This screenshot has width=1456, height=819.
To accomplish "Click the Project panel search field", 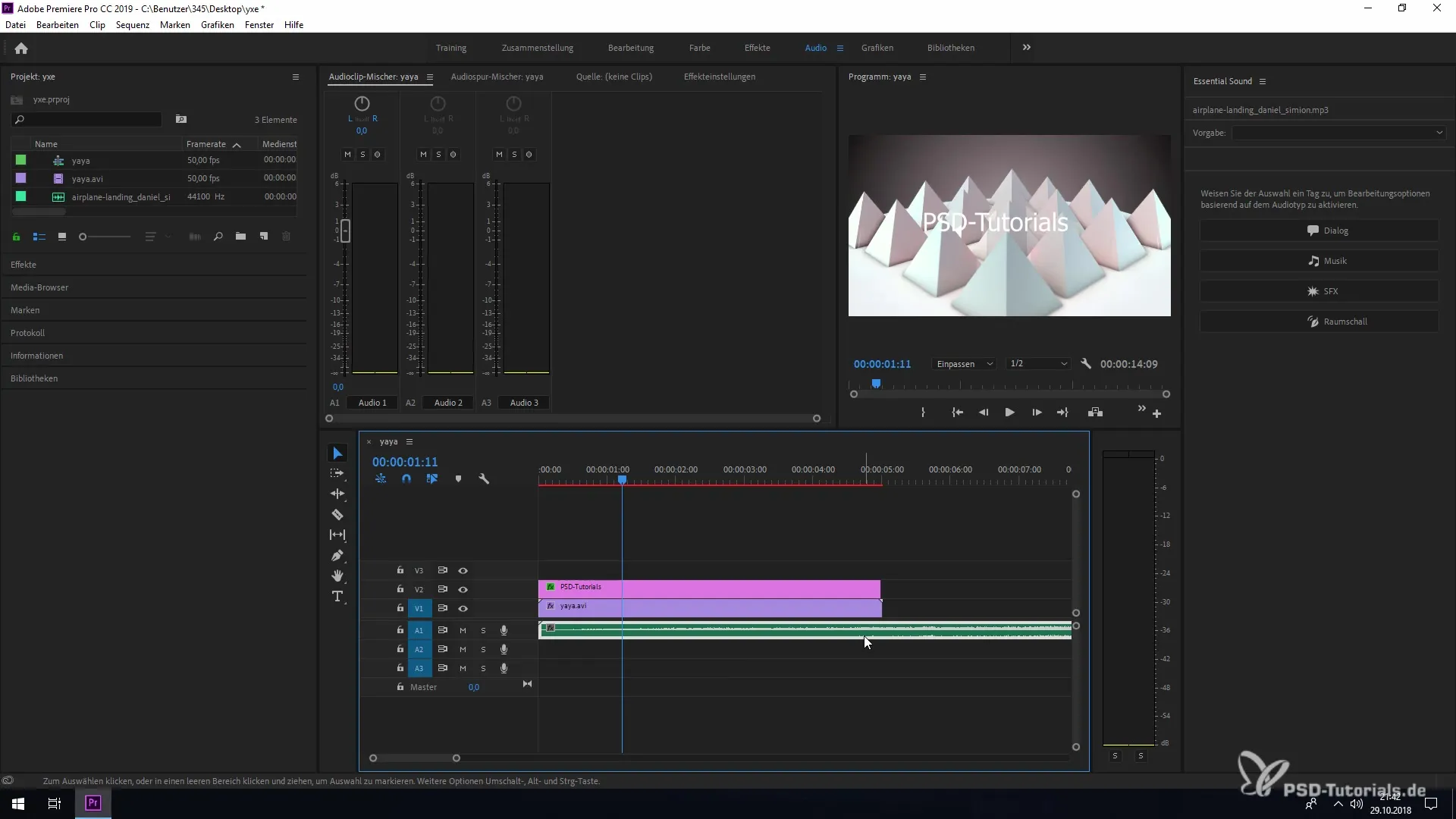I will 86,120.
